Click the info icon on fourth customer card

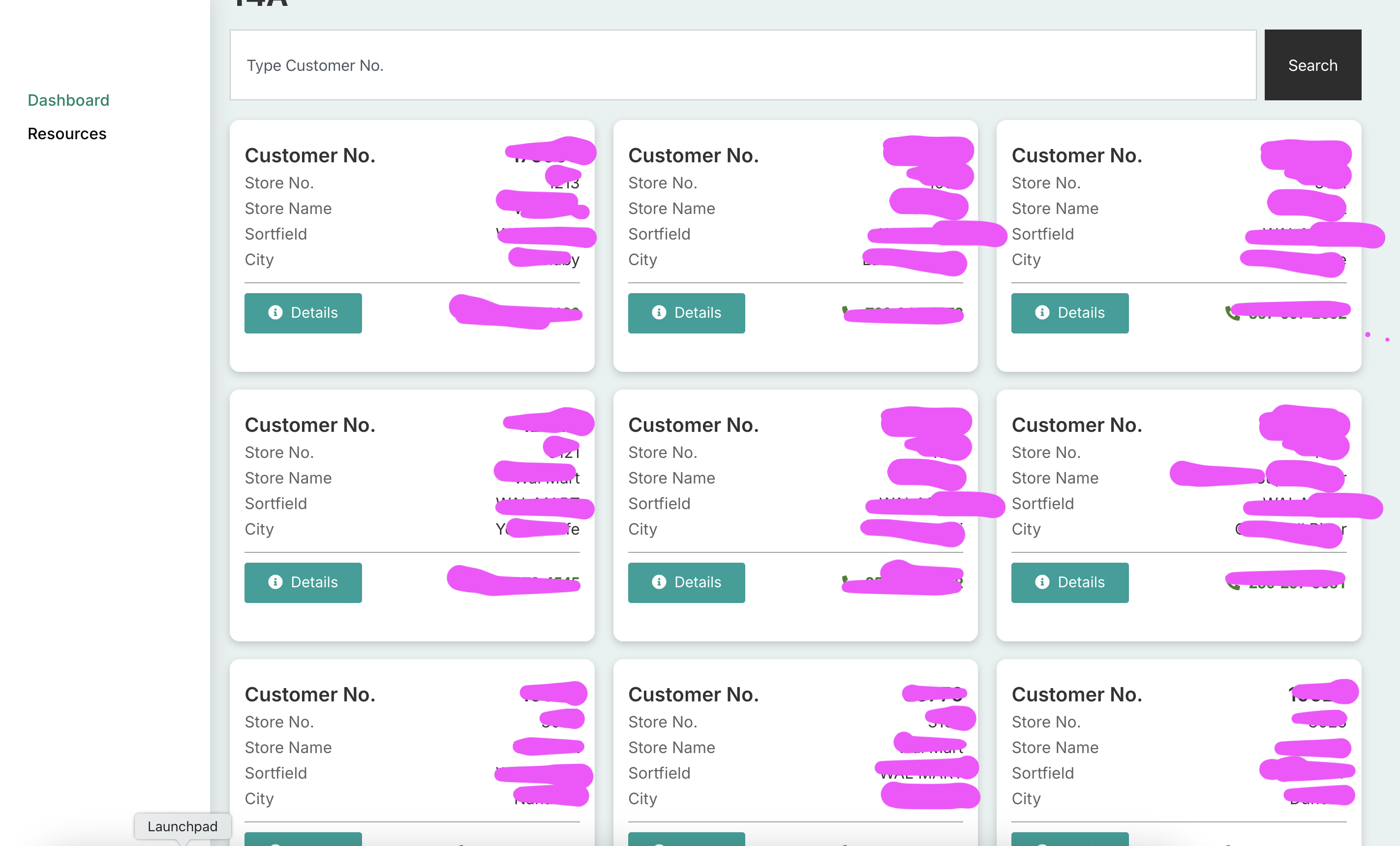tap(275, 582)
